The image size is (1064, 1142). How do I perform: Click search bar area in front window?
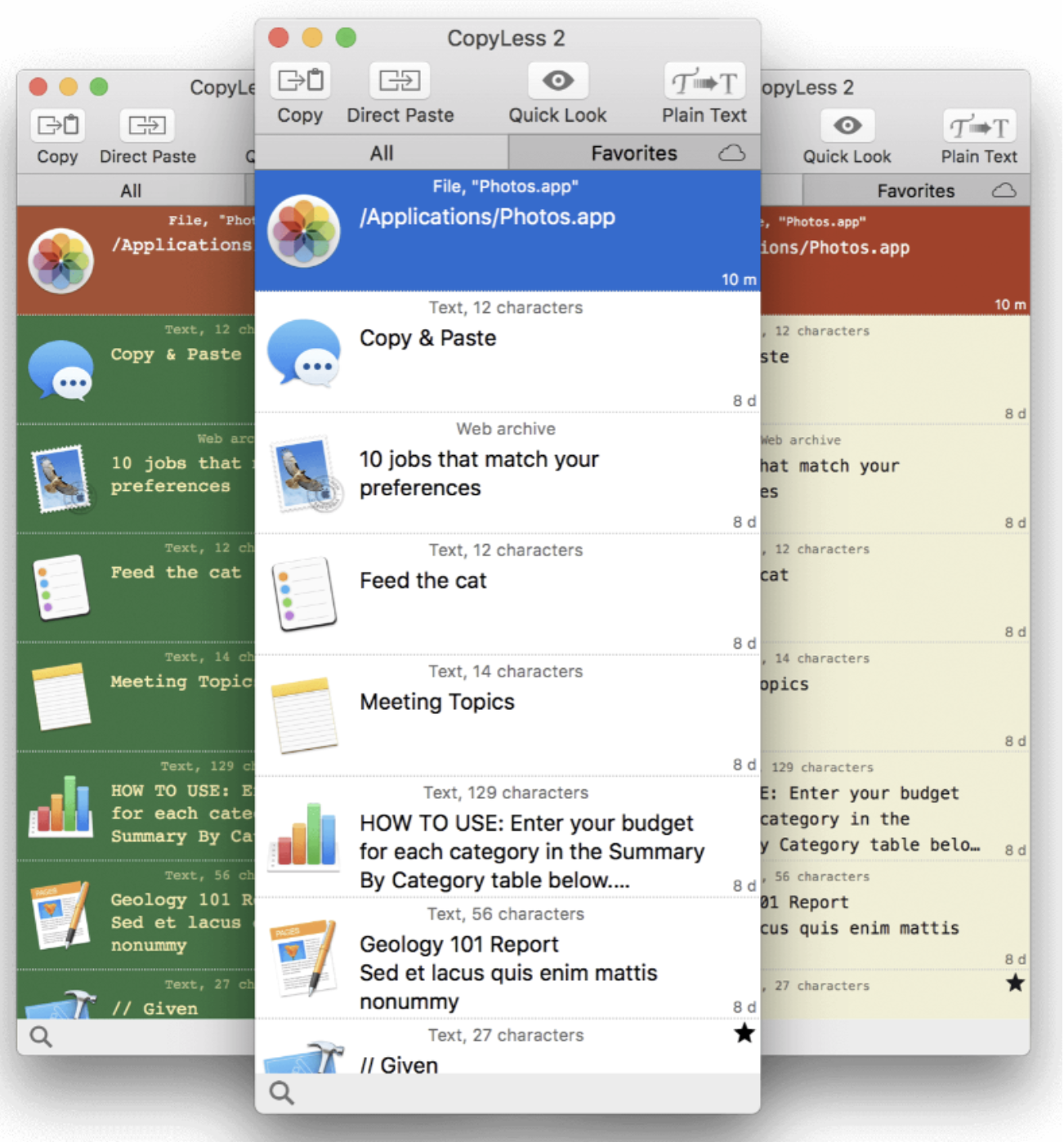(507, 1093)
